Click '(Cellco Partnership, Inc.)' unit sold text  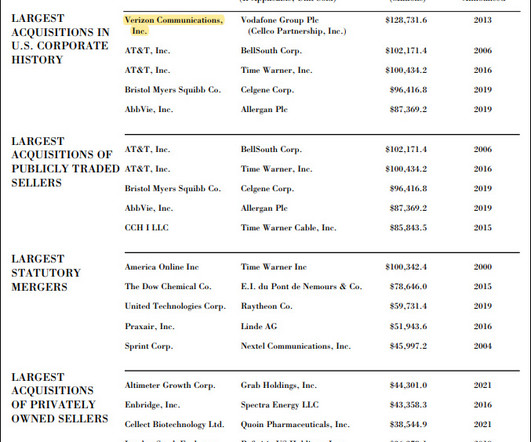click(297, 31)
